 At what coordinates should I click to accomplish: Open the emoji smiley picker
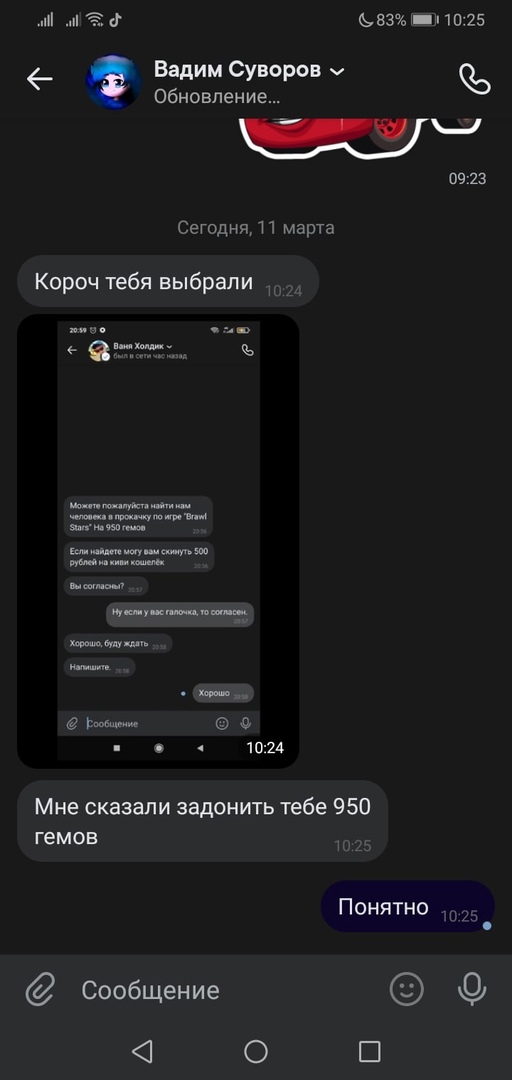click(x=407, y=990)
